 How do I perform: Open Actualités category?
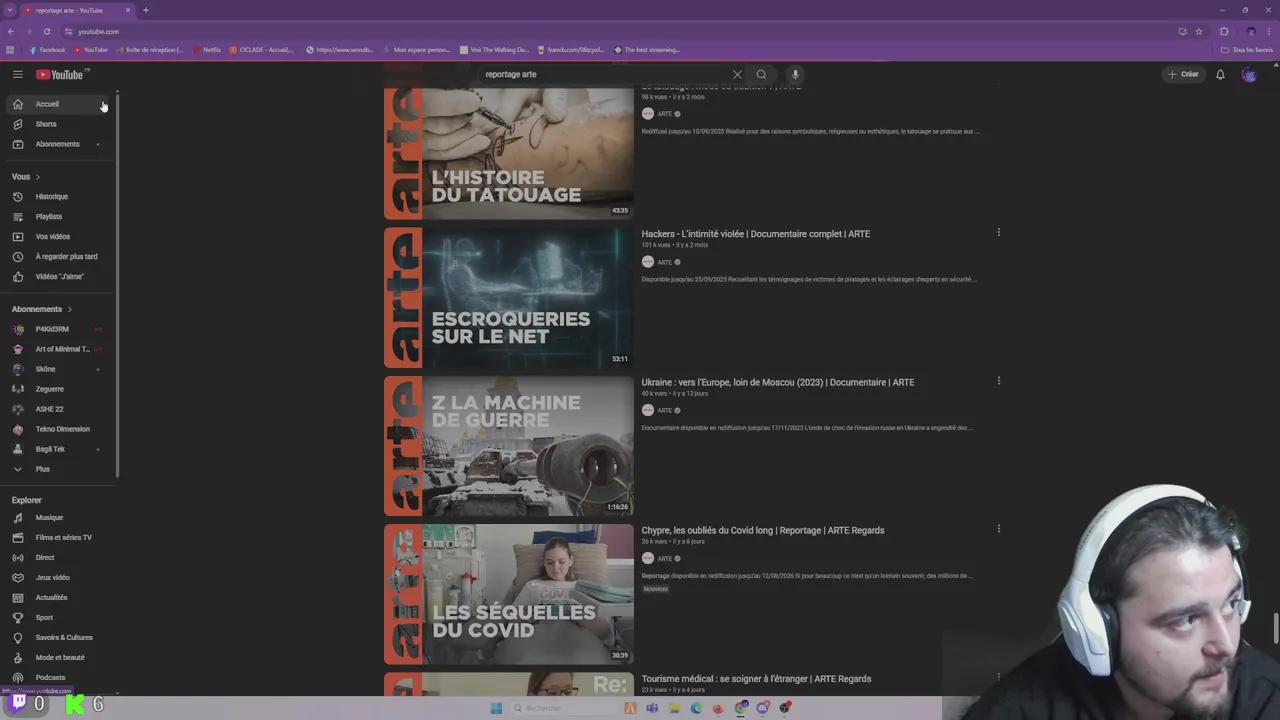coord(59,598)
